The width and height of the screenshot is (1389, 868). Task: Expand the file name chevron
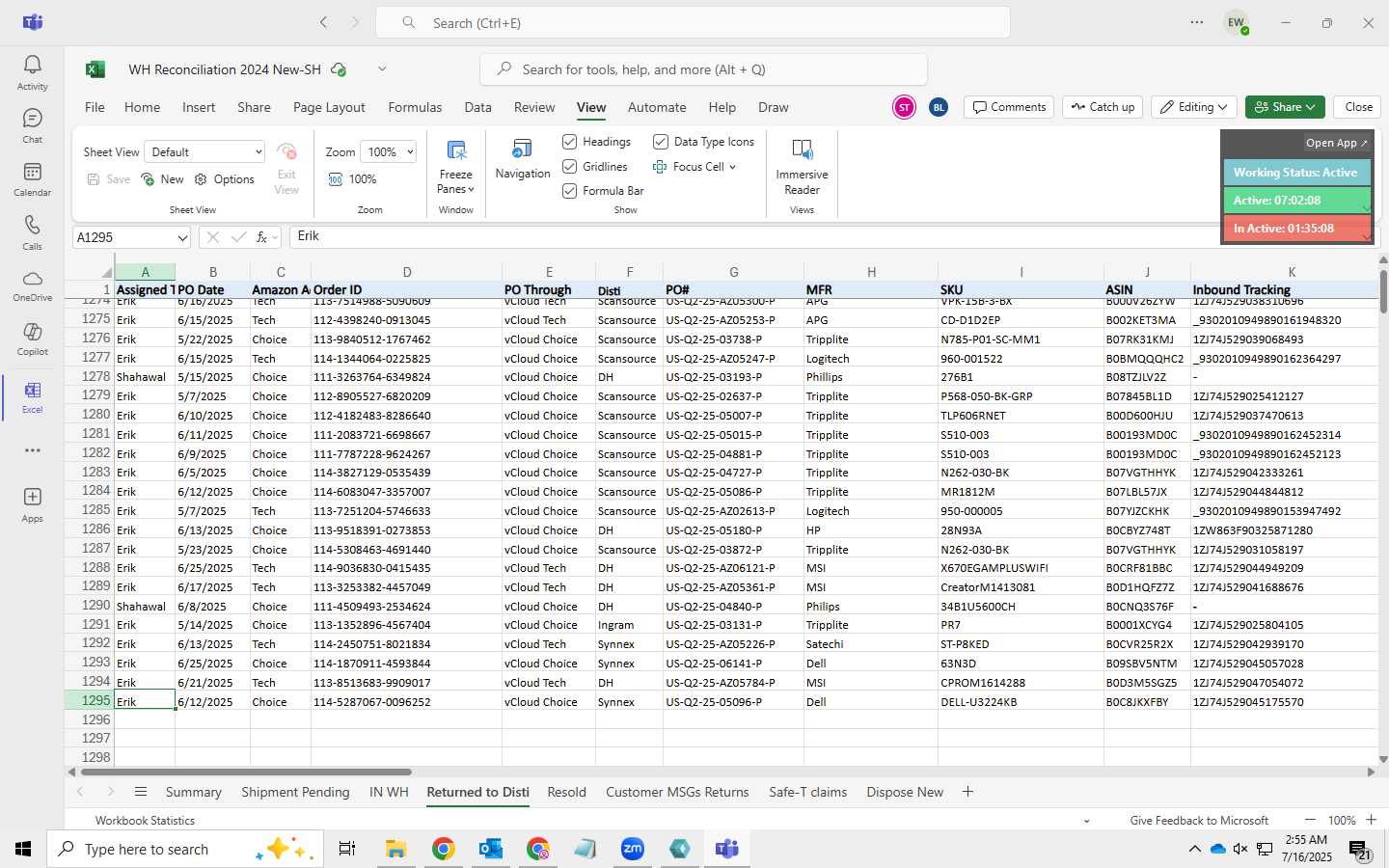click(x=382, y=69)
